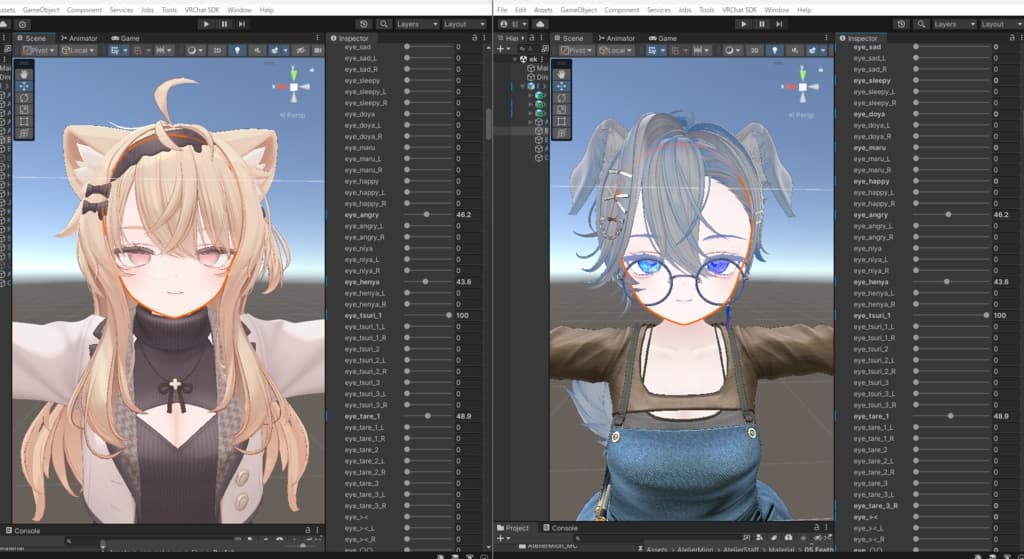Select the Rotate tool in left Scene view

(x=24, y=98)
